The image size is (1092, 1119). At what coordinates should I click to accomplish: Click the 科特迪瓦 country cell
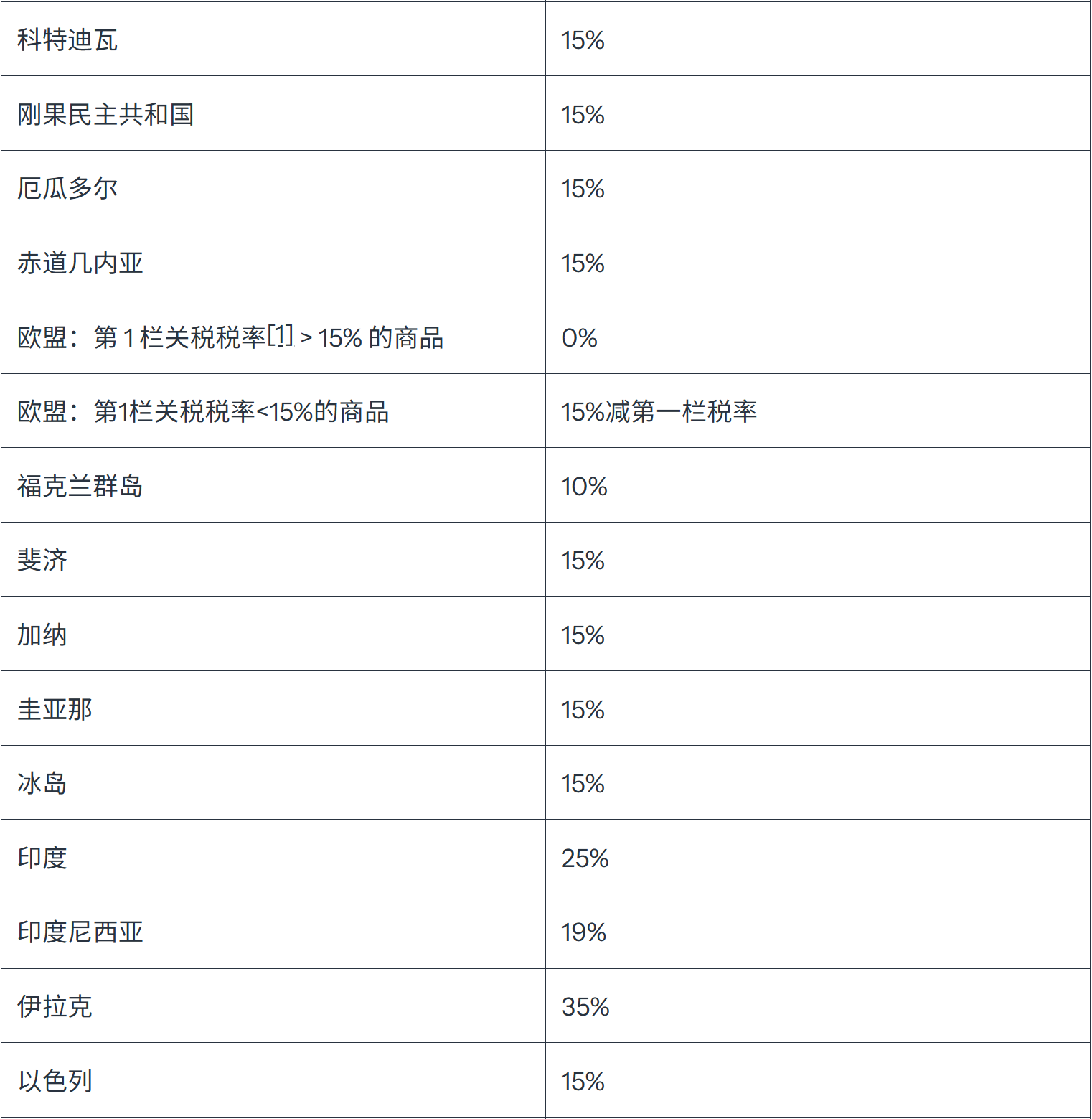(x=67, y=40)
